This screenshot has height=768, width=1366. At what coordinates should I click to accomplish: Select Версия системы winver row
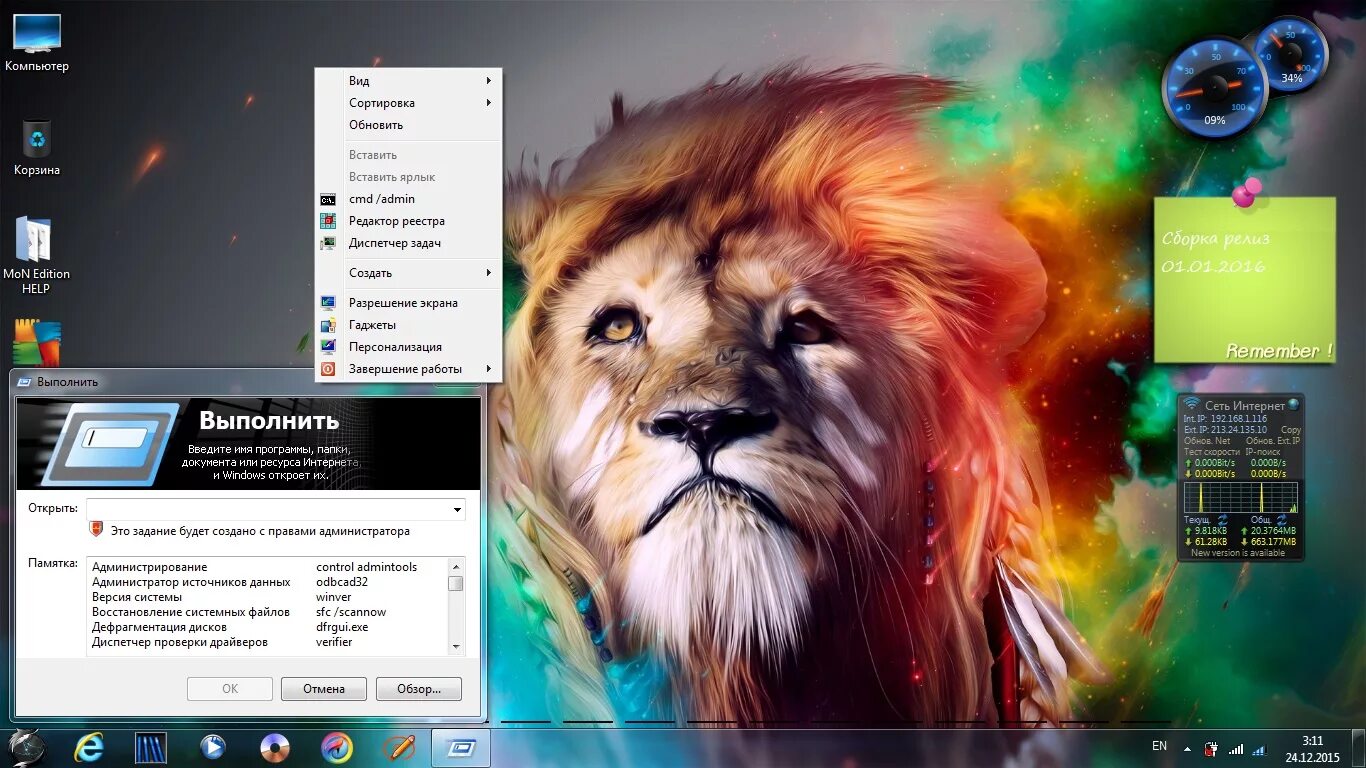[267, 597]
